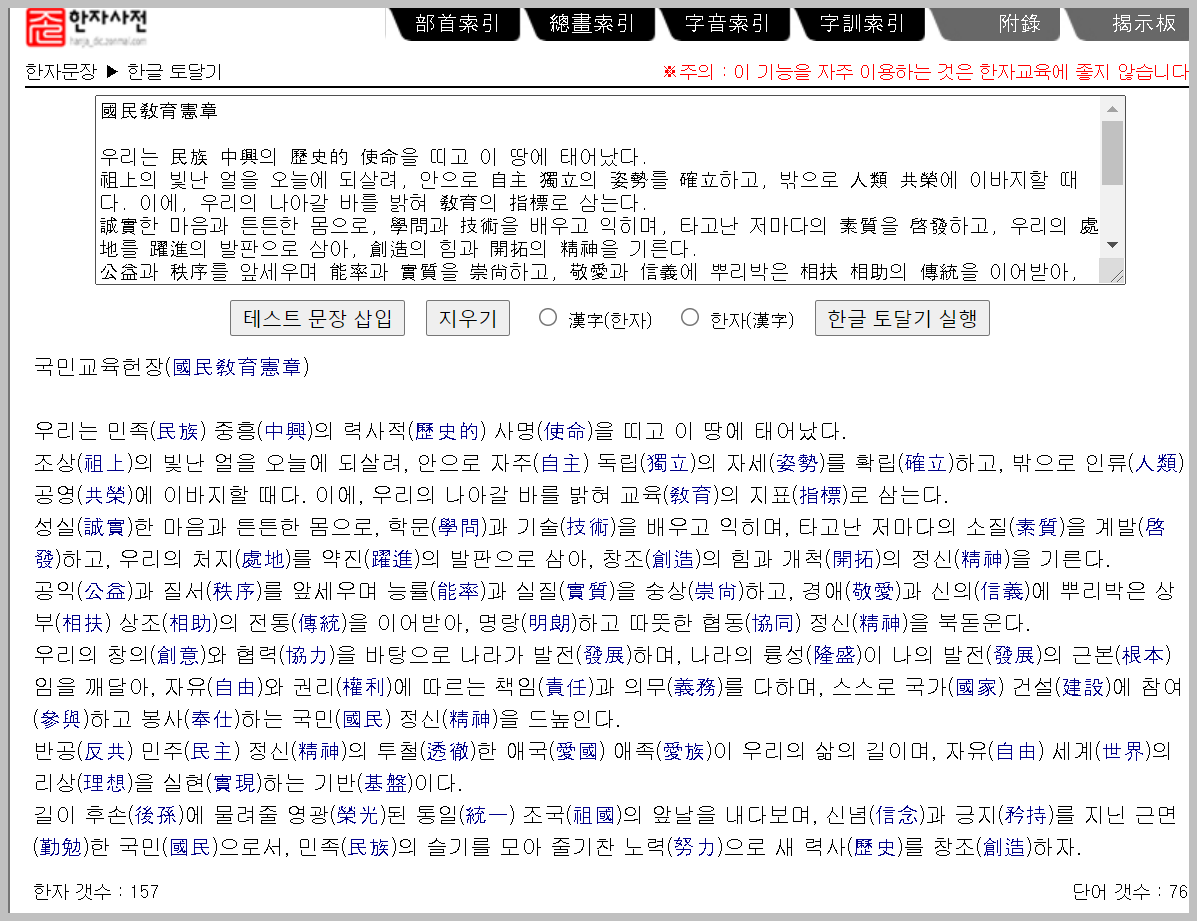
Task: Click the 秩序 hanja link
Action: click(234, 592)
